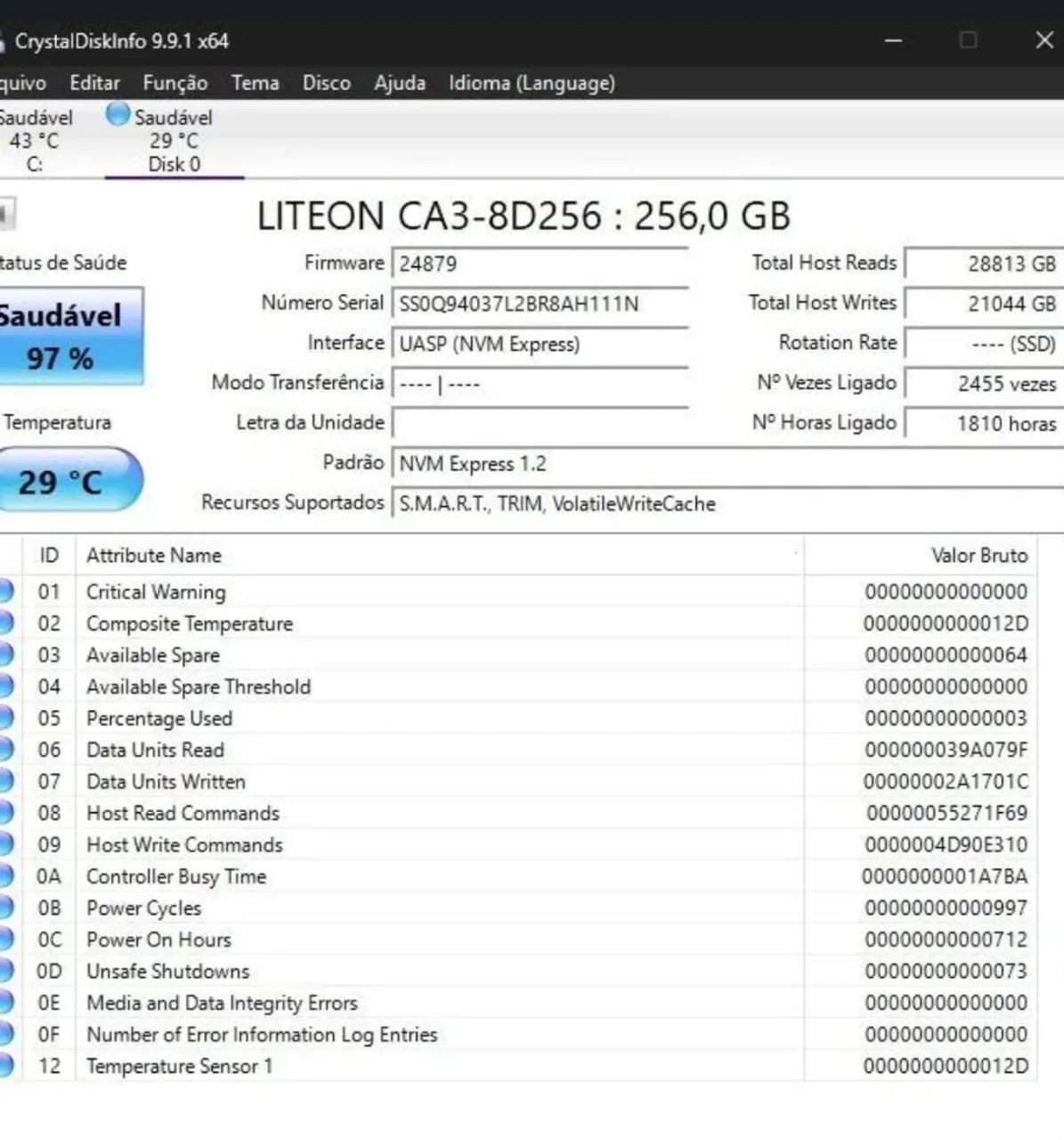Click the status orb for Data Units Read
Viewport: 1064px width, 1140px height.
5,750
